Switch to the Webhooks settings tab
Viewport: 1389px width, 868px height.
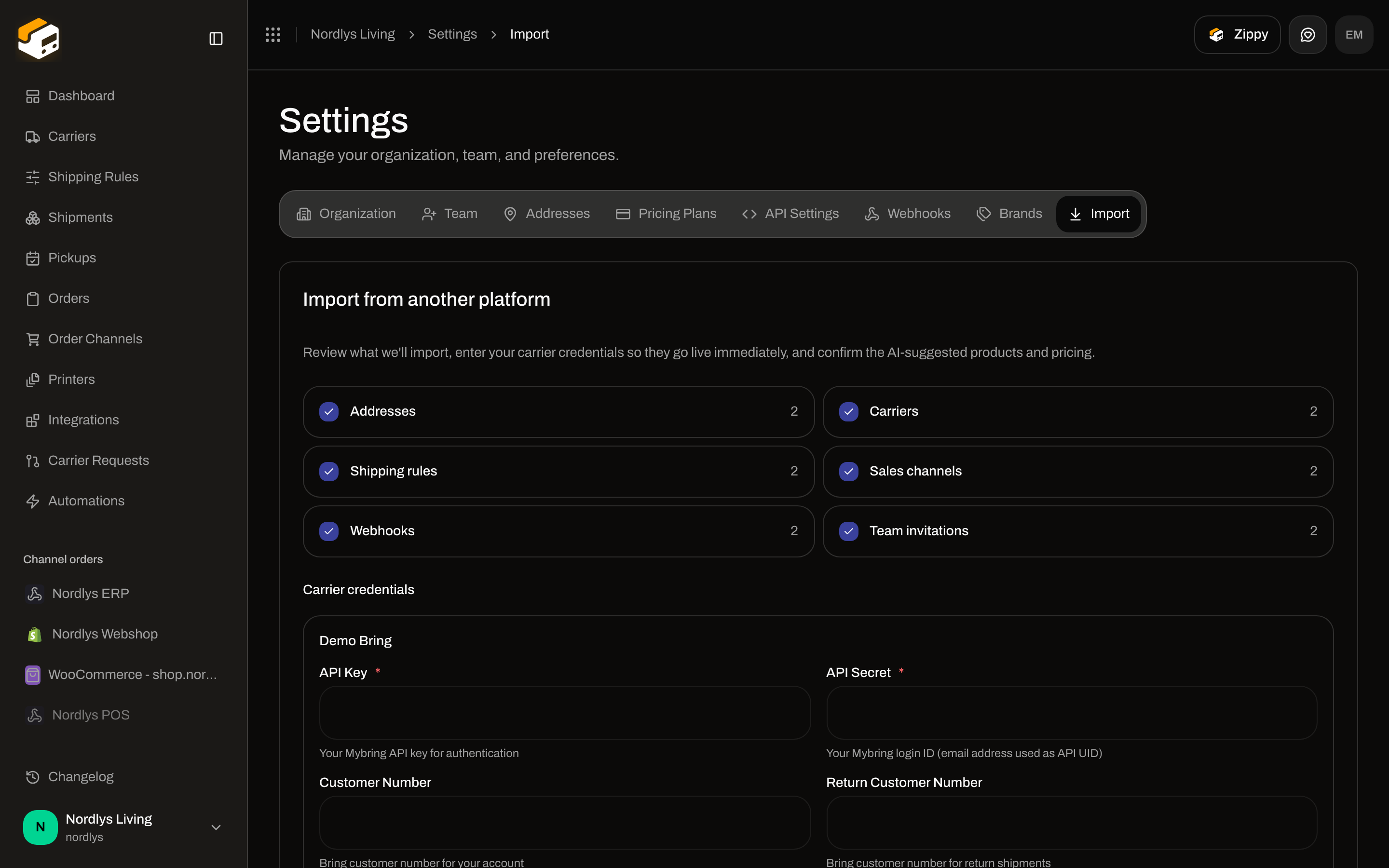[x=908, y=214]
